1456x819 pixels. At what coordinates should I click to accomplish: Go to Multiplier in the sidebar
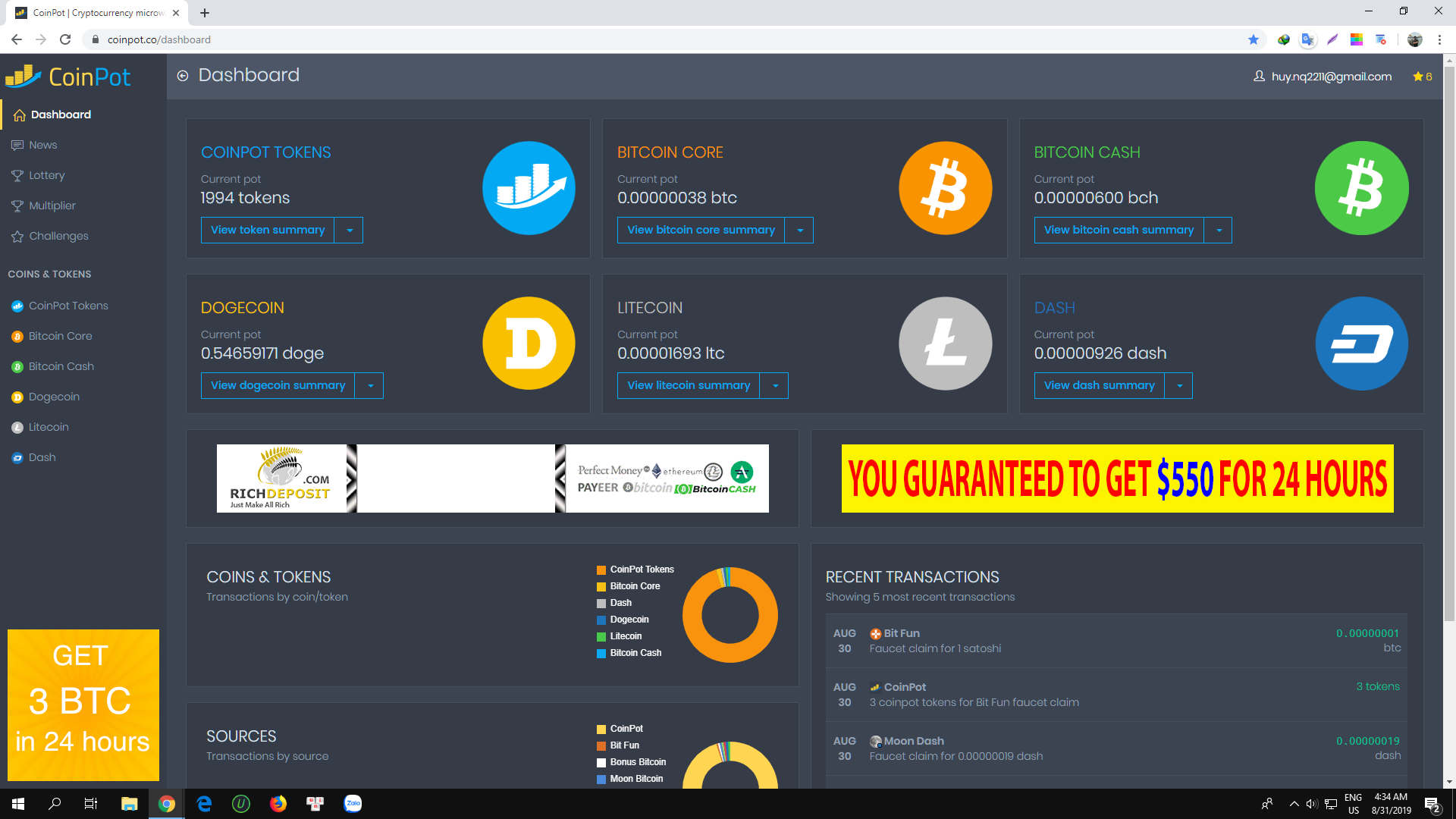tap(52, 206)
